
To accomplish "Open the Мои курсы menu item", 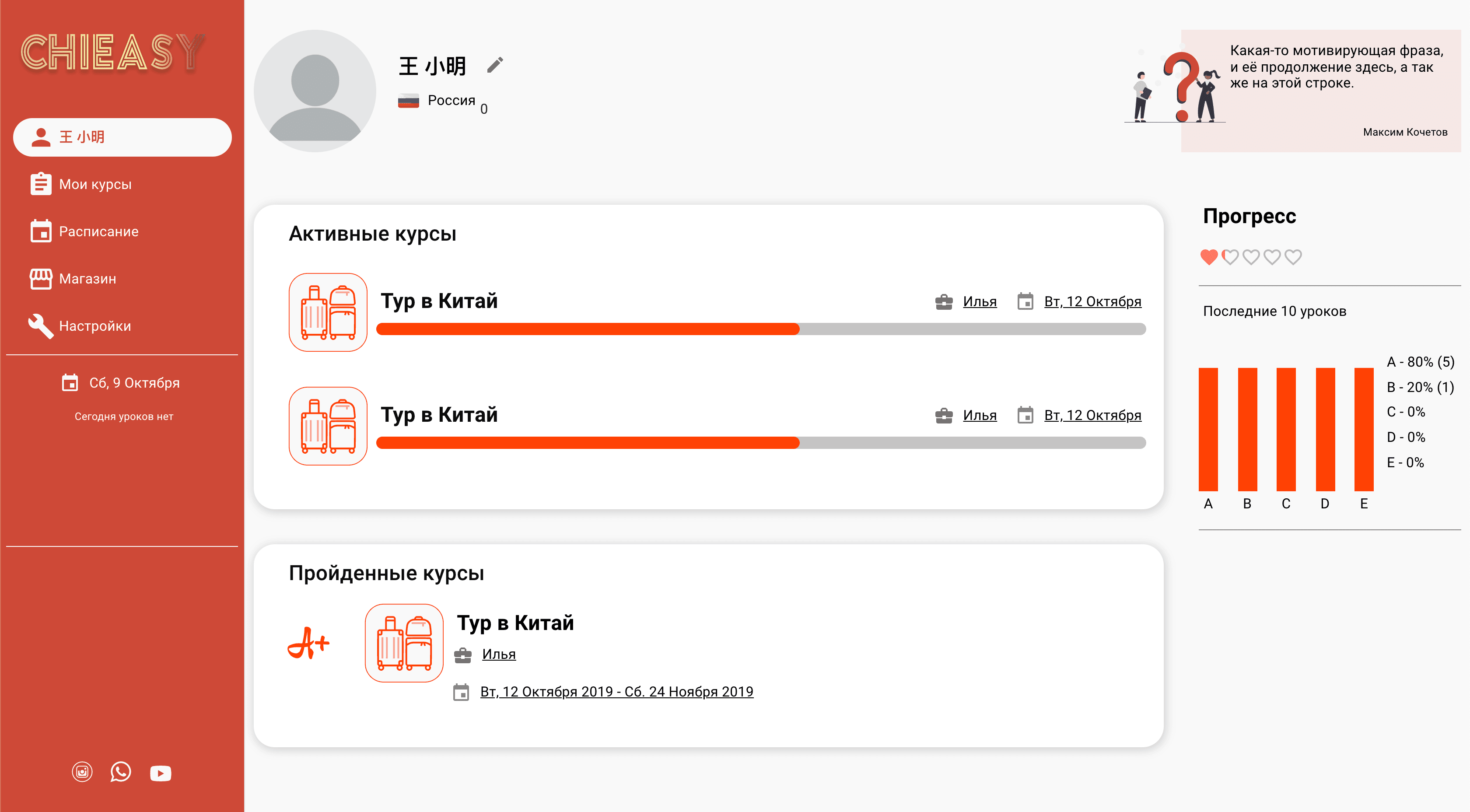I will click(x=95, y=184).
